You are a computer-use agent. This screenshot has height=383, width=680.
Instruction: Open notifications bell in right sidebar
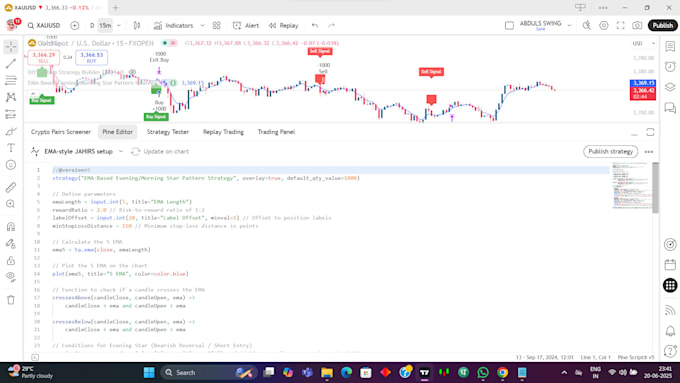(x=670, y=331)
